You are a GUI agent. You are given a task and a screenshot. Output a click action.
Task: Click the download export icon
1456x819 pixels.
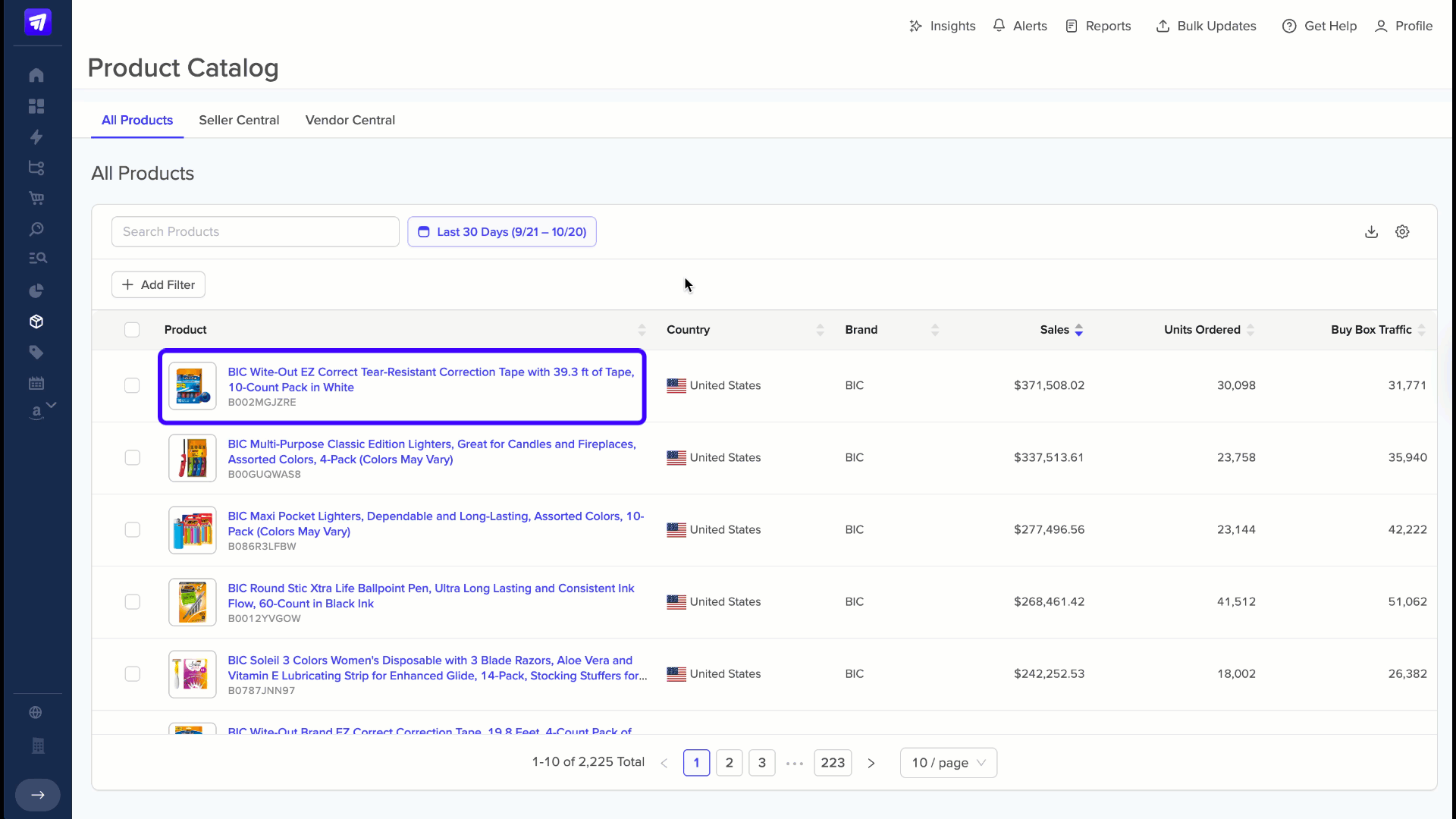[1371, 232]
